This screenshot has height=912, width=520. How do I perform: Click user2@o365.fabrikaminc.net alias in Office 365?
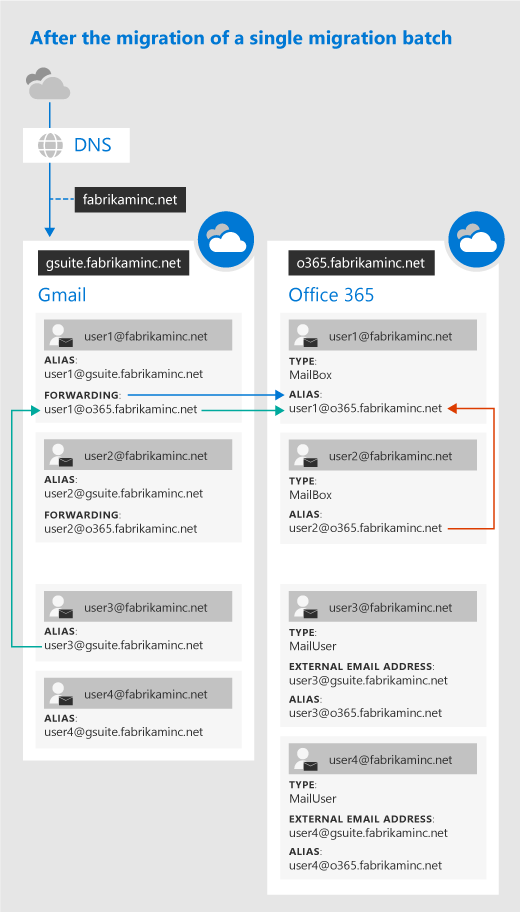point(366,528)
